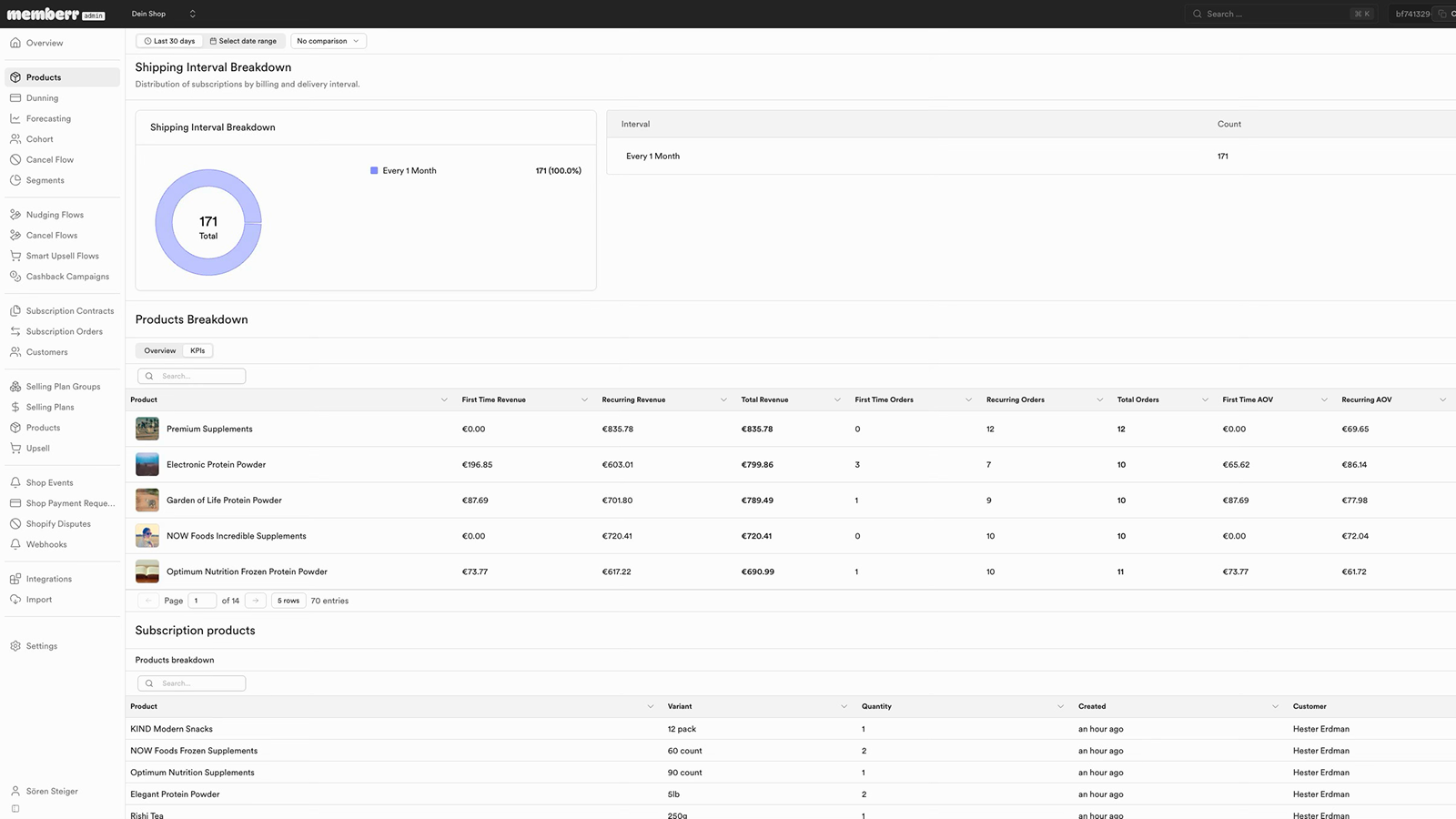Go to next page of products table
The width and height of the screenshot is (1456, 819).
[x=256, y=601]
